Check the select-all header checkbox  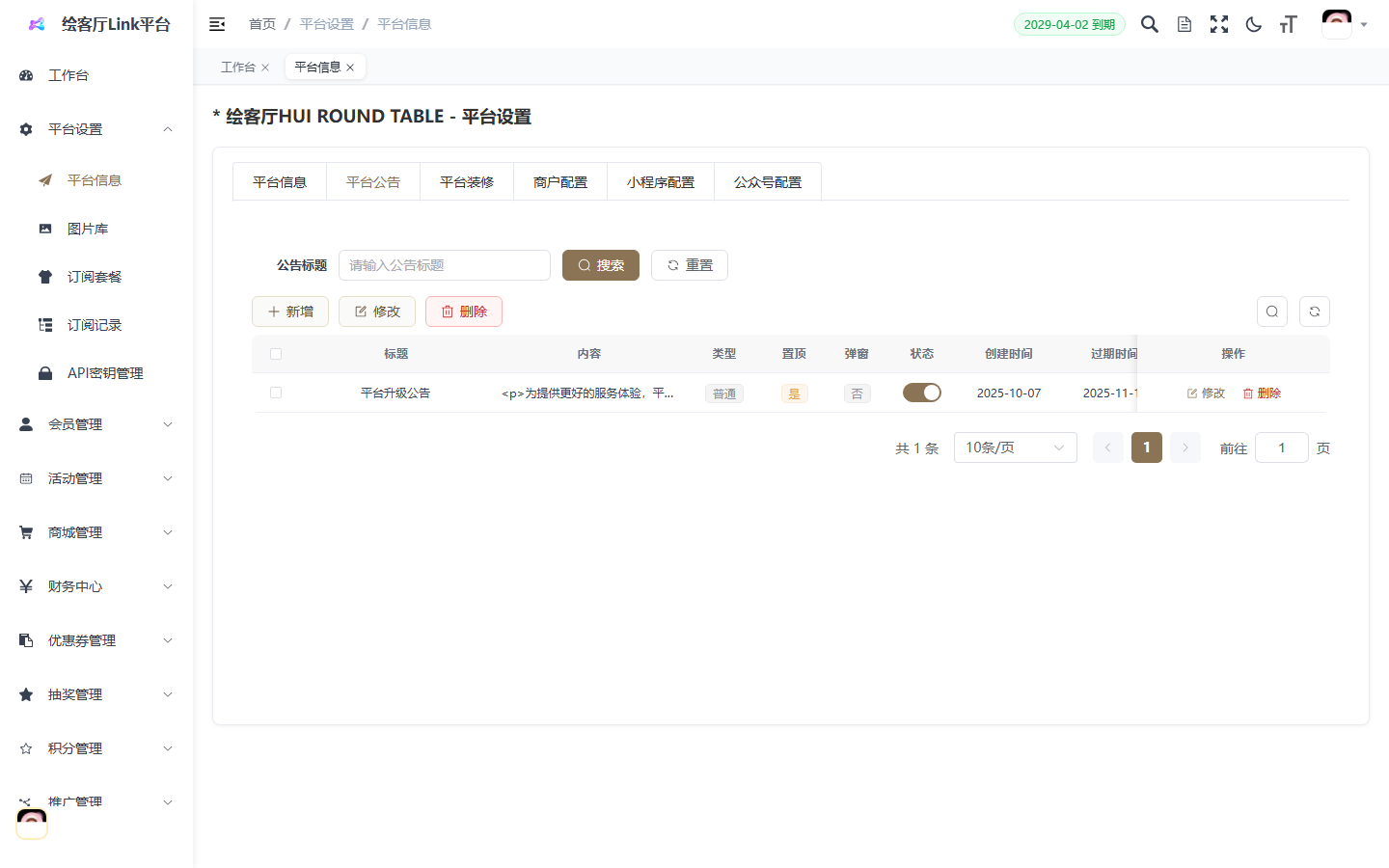coord(276,354)
